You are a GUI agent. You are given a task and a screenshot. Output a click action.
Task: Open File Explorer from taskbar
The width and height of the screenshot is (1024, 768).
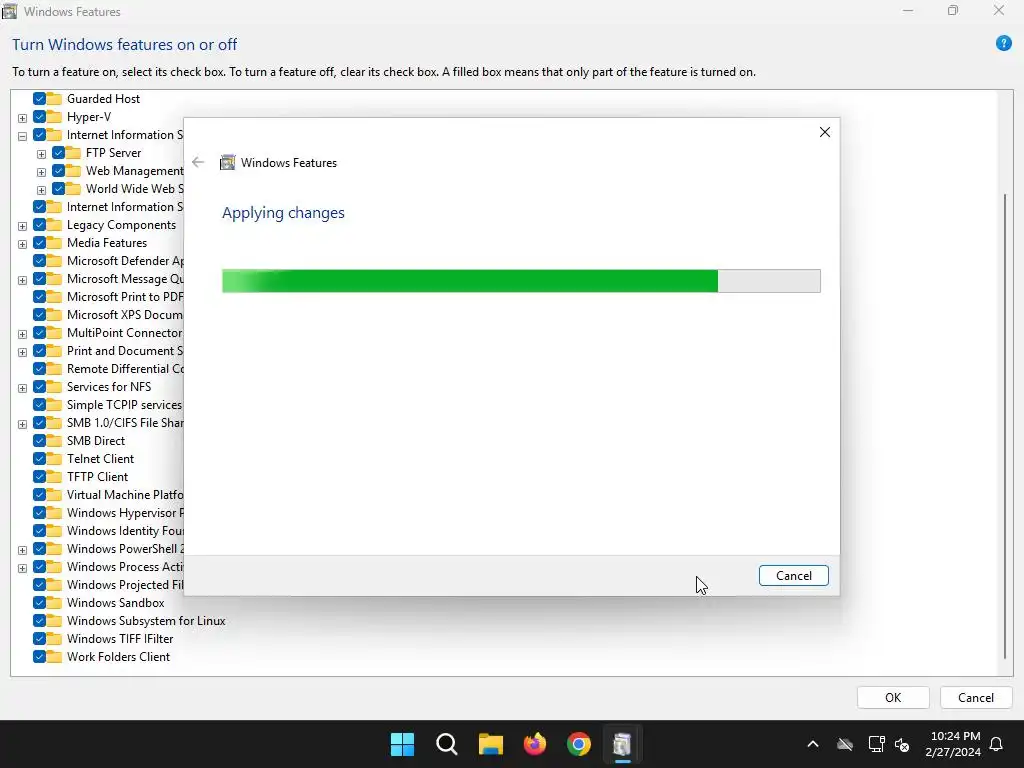[490, 744]
